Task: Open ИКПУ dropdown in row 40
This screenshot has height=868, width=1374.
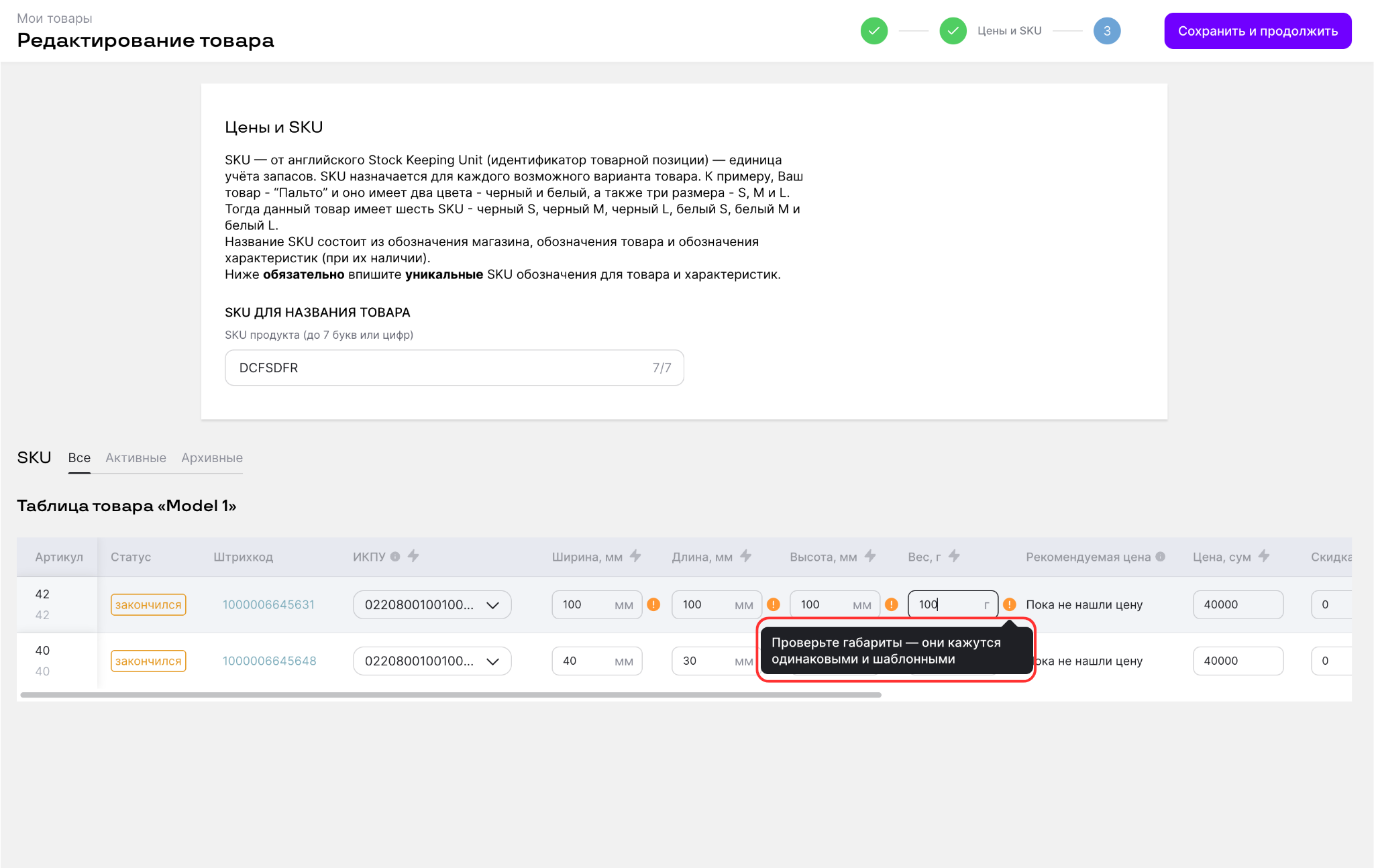Action: [x=432, y=661]
